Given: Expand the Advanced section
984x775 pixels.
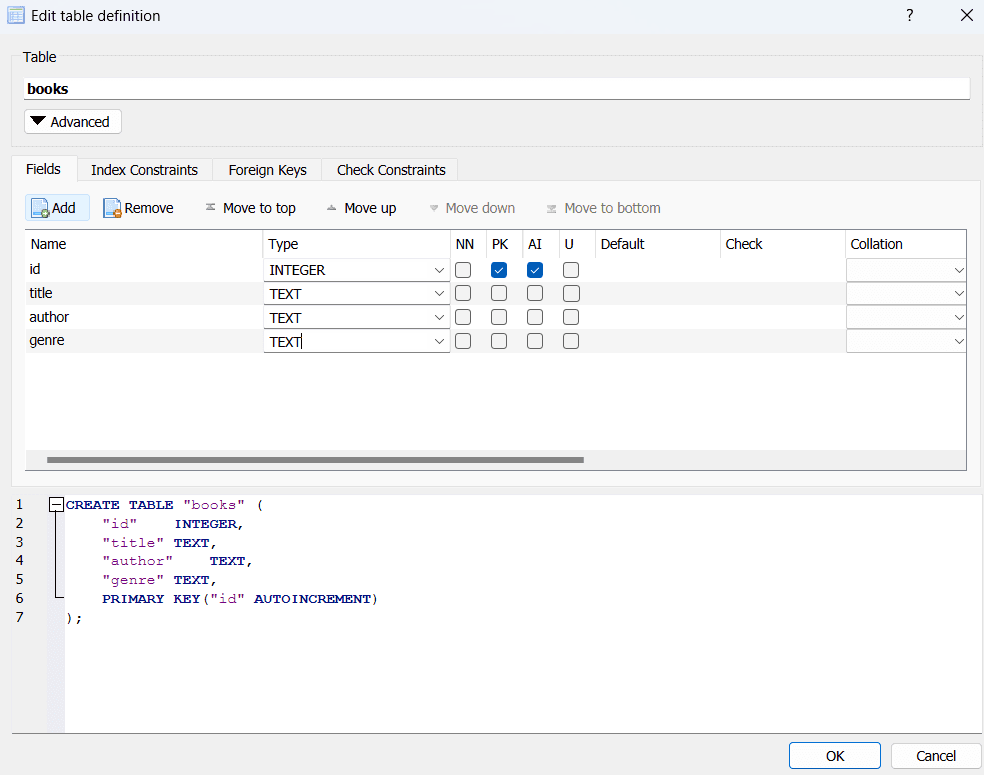Looking at the screenshot, I should tap(72, 122).
